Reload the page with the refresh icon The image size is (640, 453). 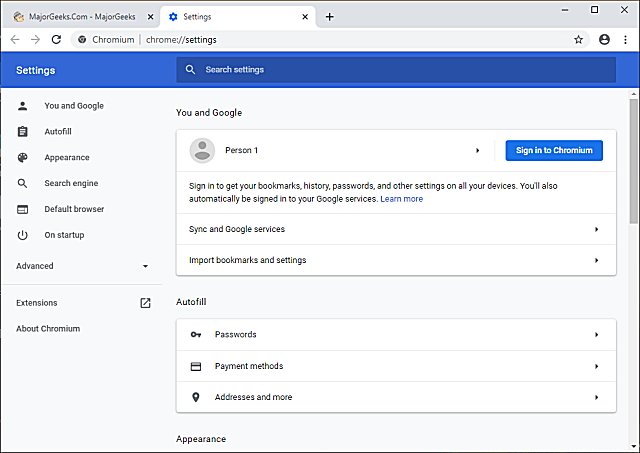(56, 40)
